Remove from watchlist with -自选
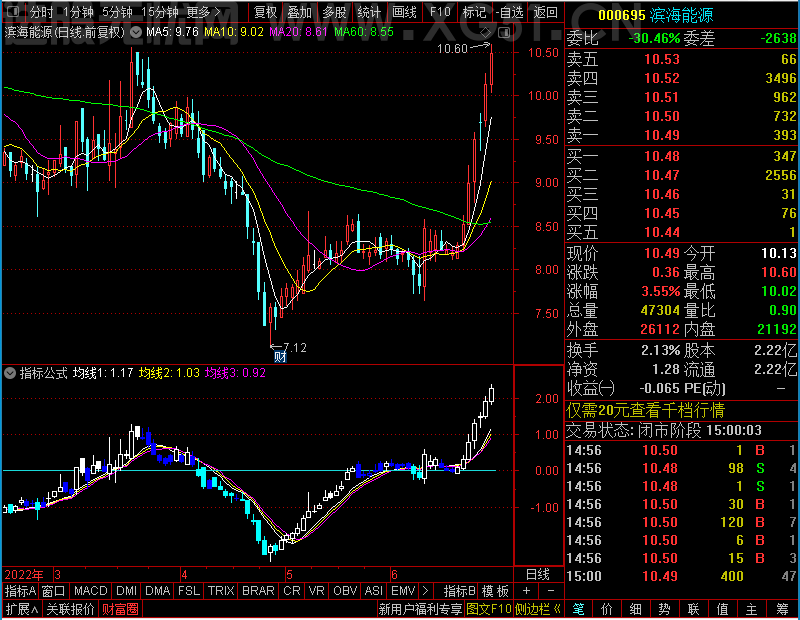800x620 pixels. point(510,12)
